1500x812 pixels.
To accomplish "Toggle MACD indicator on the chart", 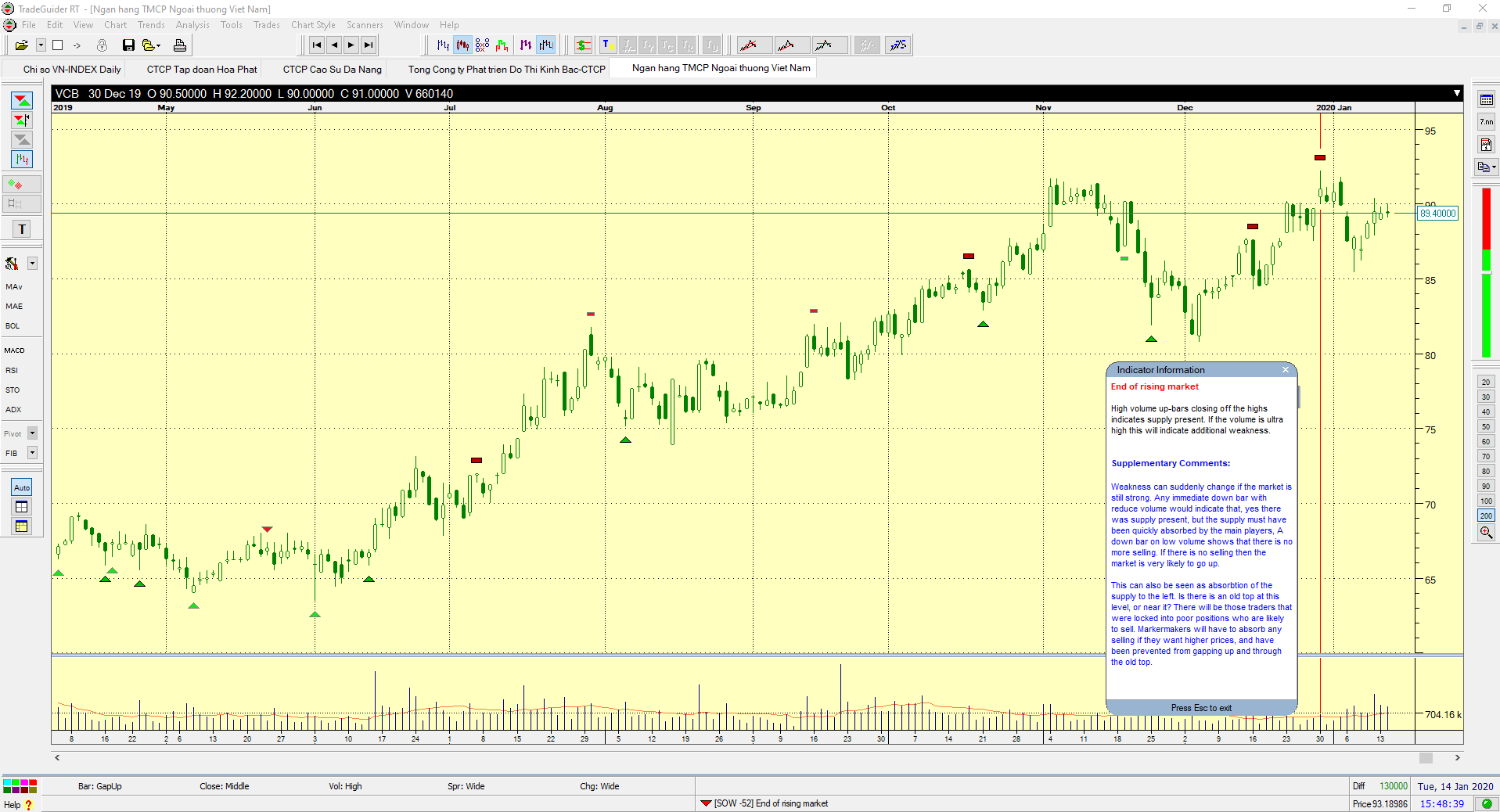I will pyautogui.click(x=15, y=350).
